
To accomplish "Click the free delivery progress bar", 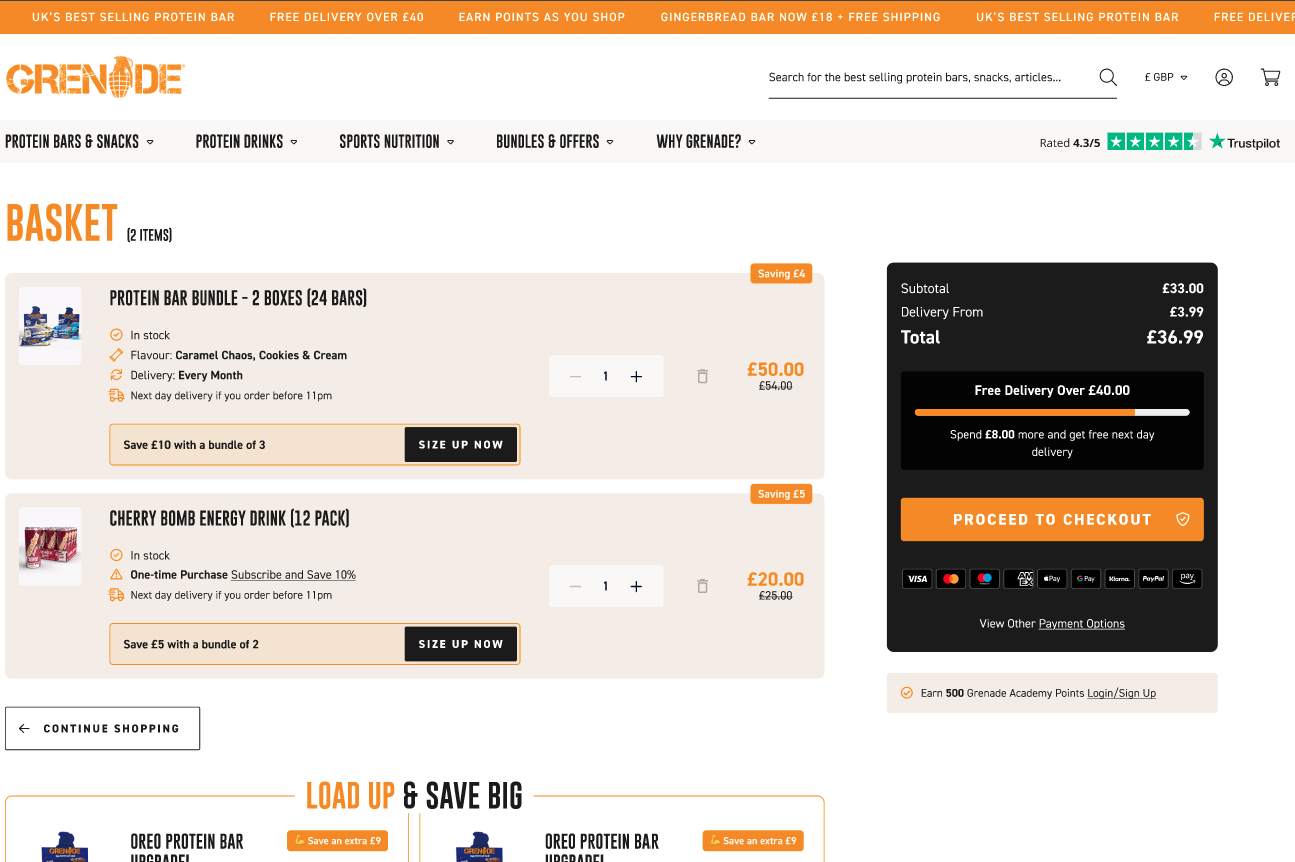I will coord(1051,412).
